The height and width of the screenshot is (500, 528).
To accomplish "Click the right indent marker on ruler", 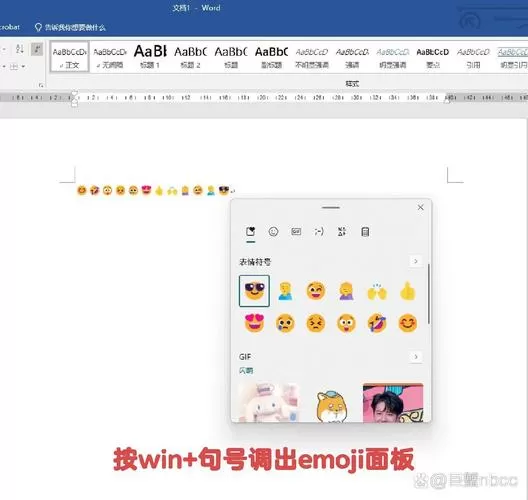I will coord(447,100).
